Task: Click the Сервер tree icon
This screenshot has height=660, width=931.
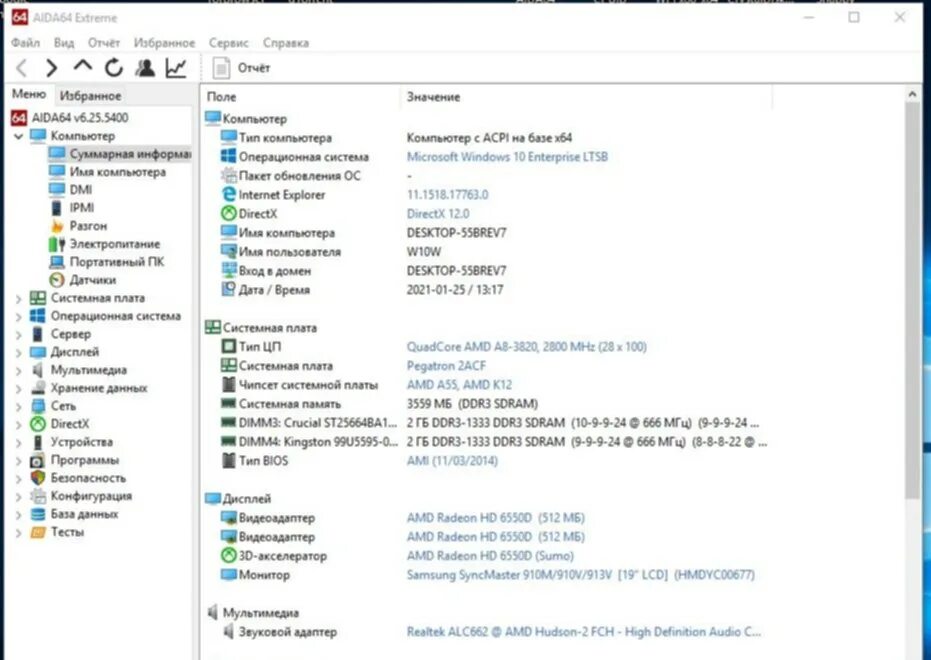Action: click(x=38, y=334)
